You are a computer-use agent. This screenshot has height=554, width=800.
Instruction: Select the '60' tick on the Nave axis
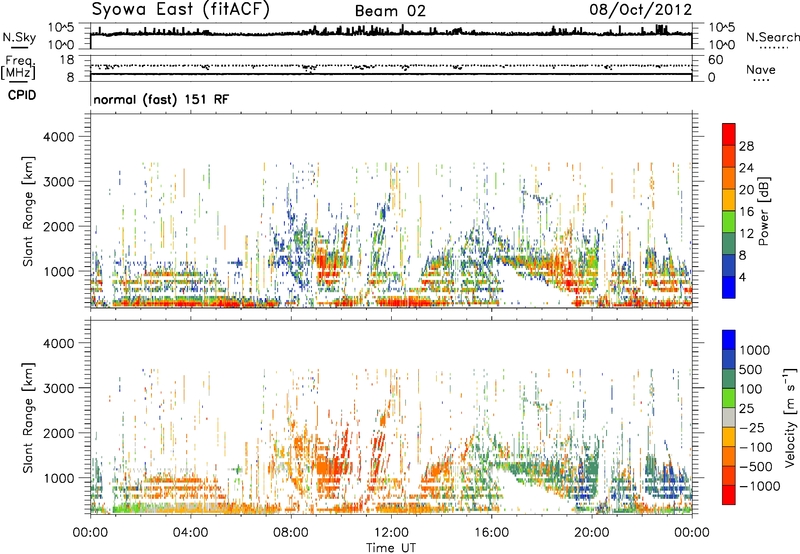pyautogui.click(x=715, y=60)
